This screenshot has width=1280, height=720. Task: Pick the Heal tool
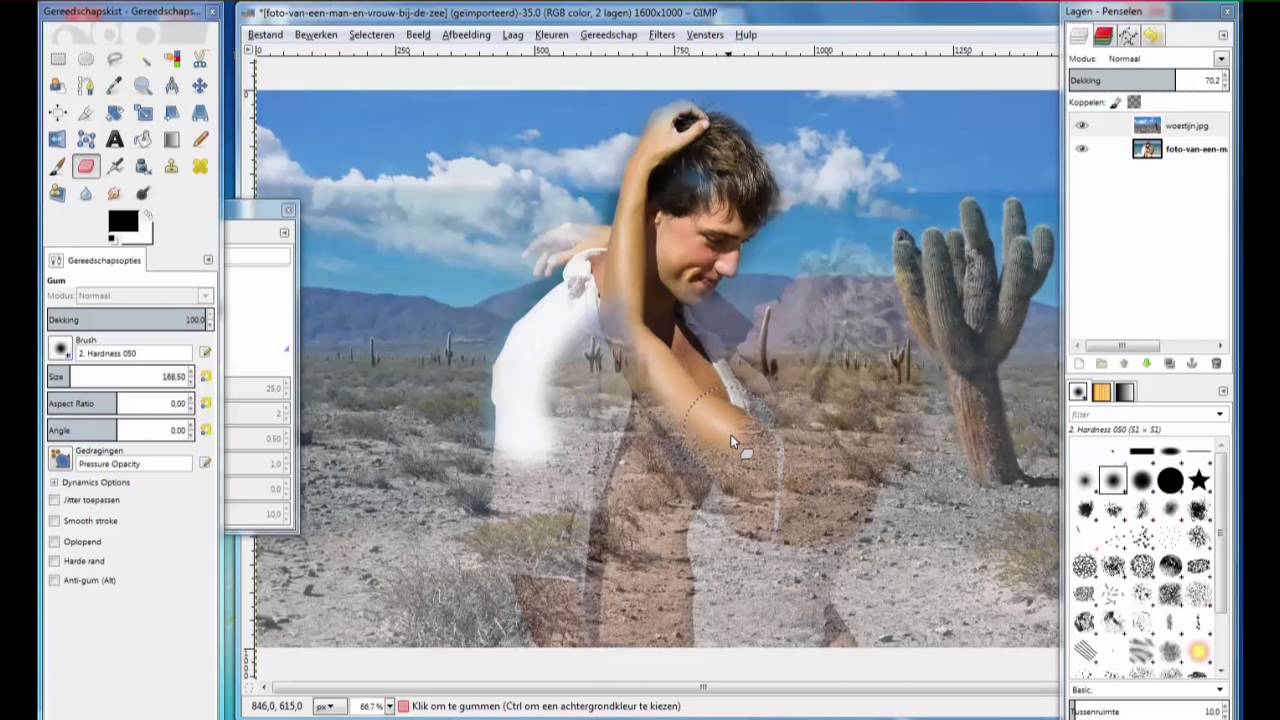click(x=200, y=167)
